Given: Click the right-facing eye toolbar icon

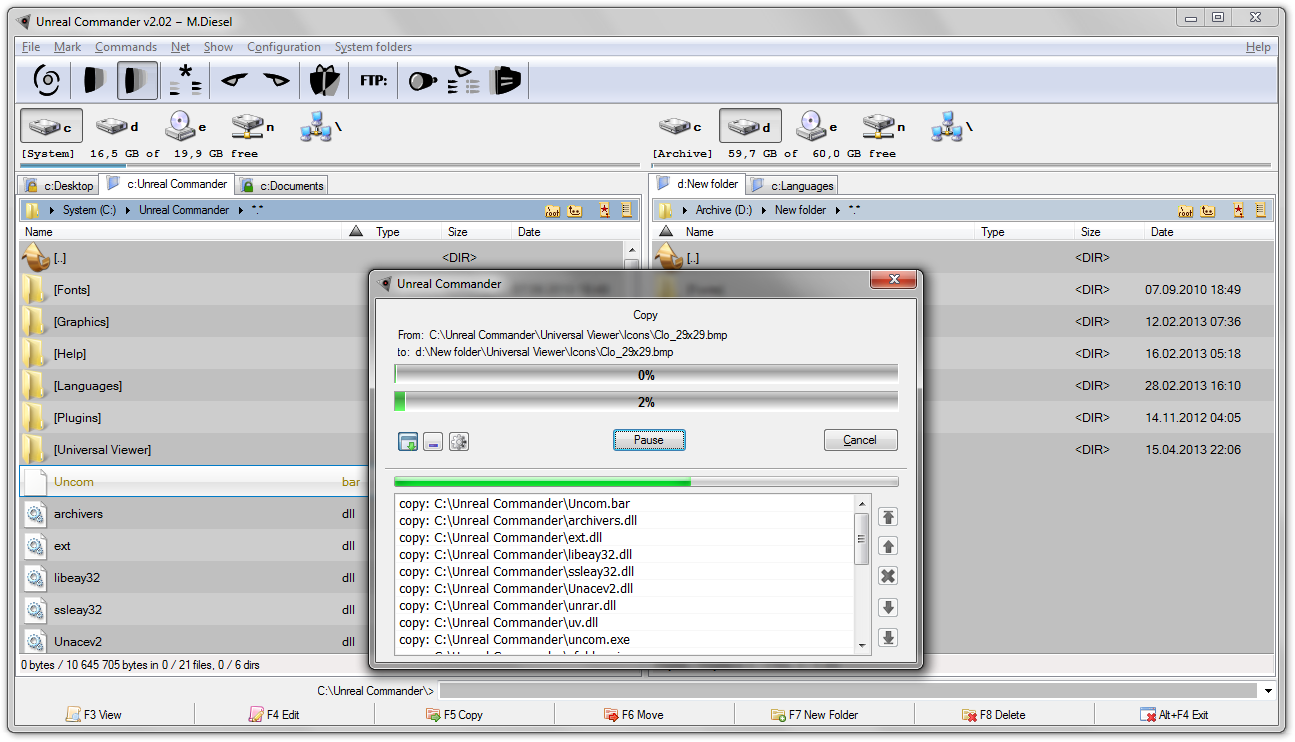Looking at the screenshot, I should [x=276, y=80].
